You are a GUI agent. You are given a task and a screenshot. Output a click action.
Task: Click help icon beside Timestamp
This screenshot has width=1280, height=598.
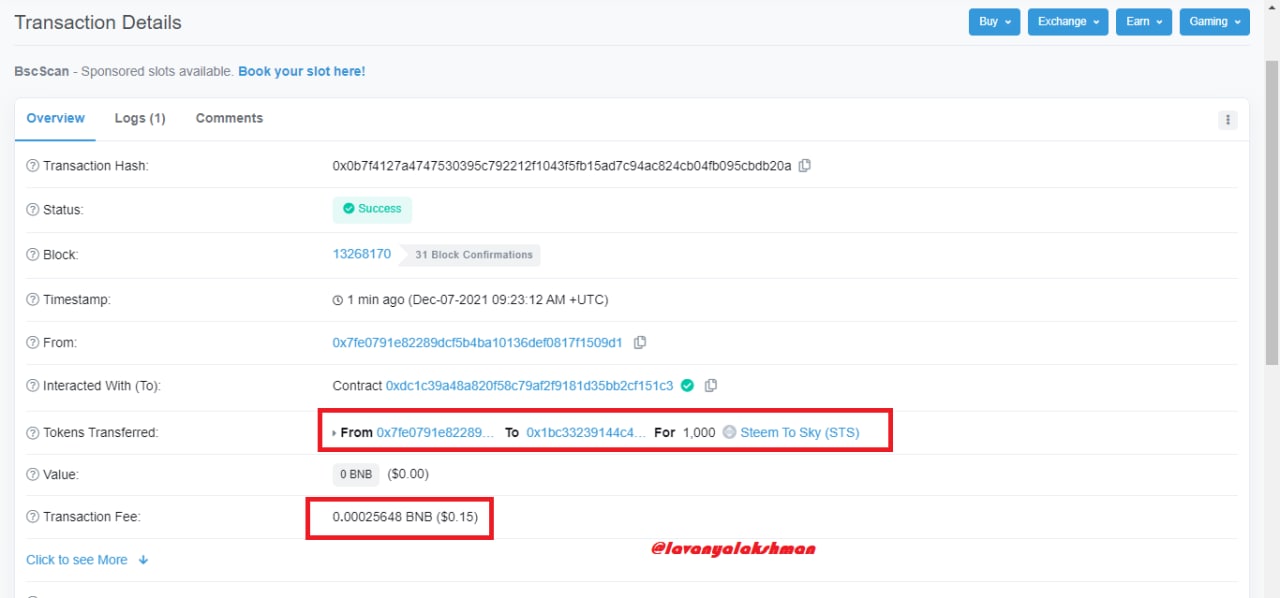point(33,300)
